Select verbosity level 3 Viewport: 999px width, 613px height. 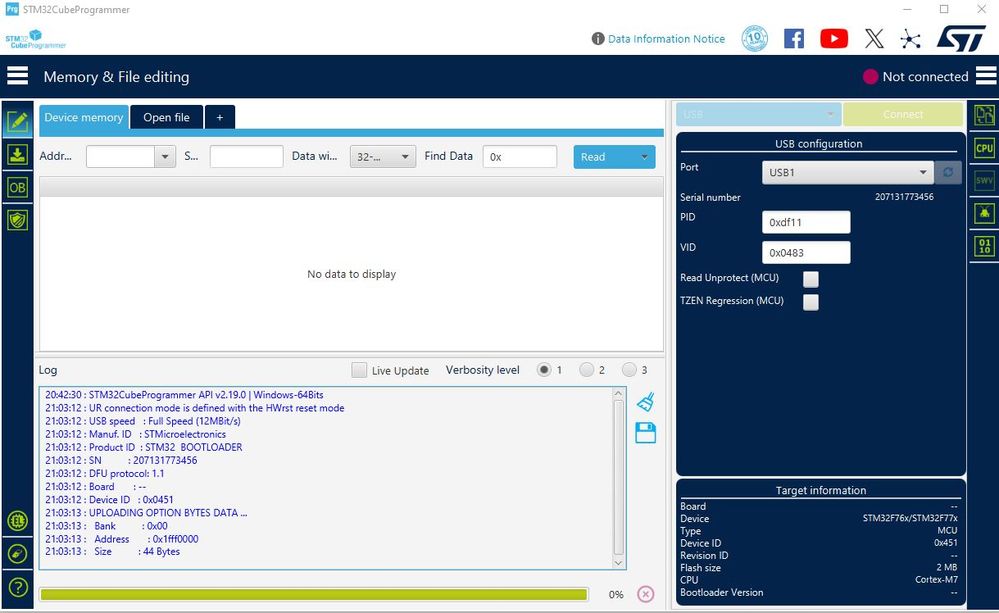pos(629,370)
